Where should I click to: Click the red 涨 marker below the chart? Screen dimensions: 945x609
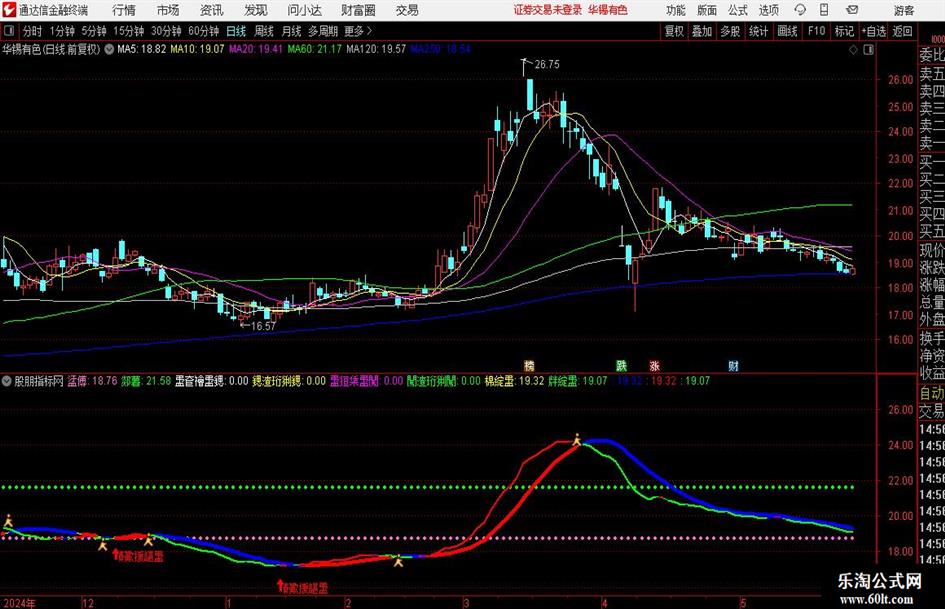pos(655,365)
